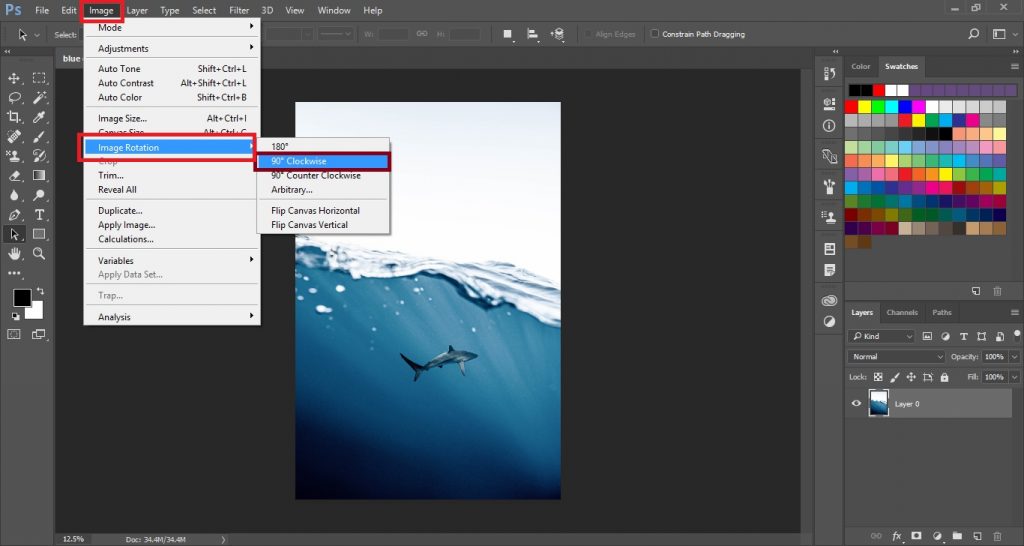1024x546 pixels.
Task: Toggle Quick Mask mode
Action: coord(14,334)
